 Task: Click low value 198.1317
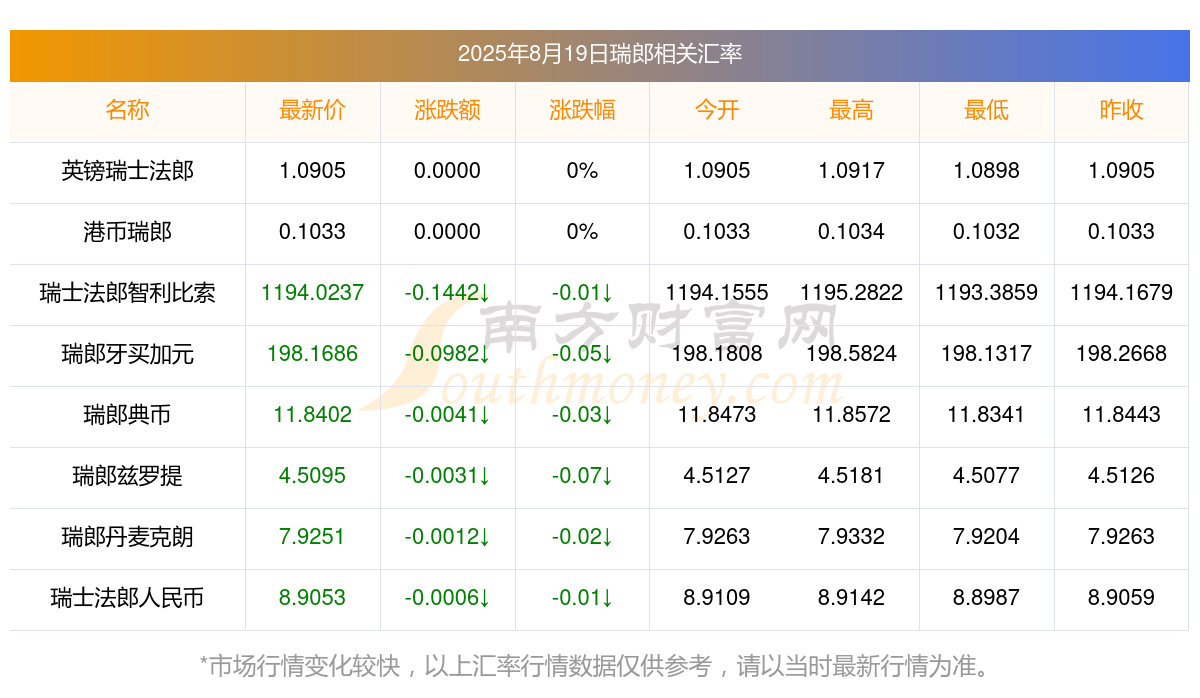(986, 354)
